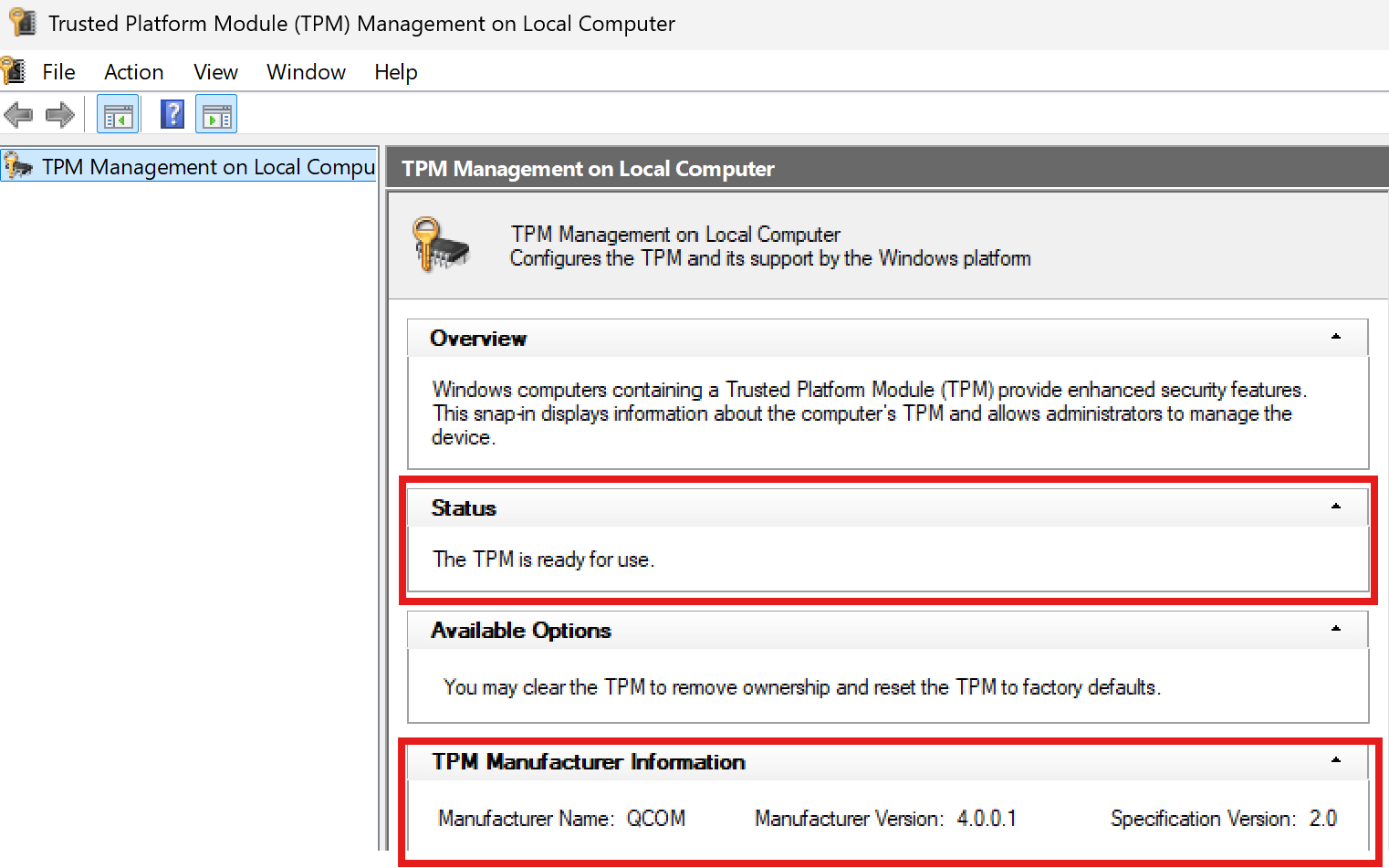
Task: Click the forward navigation arrow
Action: 59,114
